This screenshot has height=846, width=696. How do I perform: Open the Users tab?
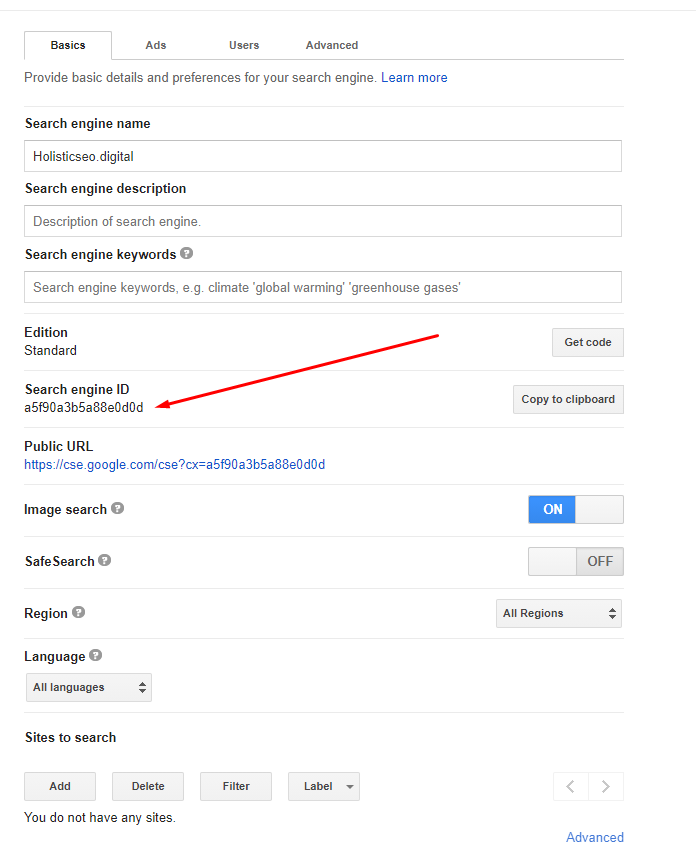244,45
